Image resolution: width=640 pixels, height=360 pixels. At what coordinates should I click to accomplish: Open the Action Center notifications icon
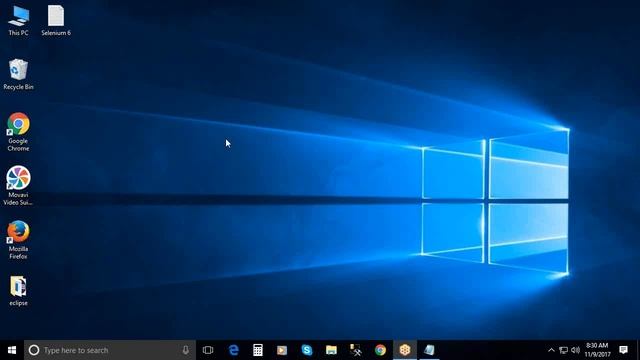[623, 350]
